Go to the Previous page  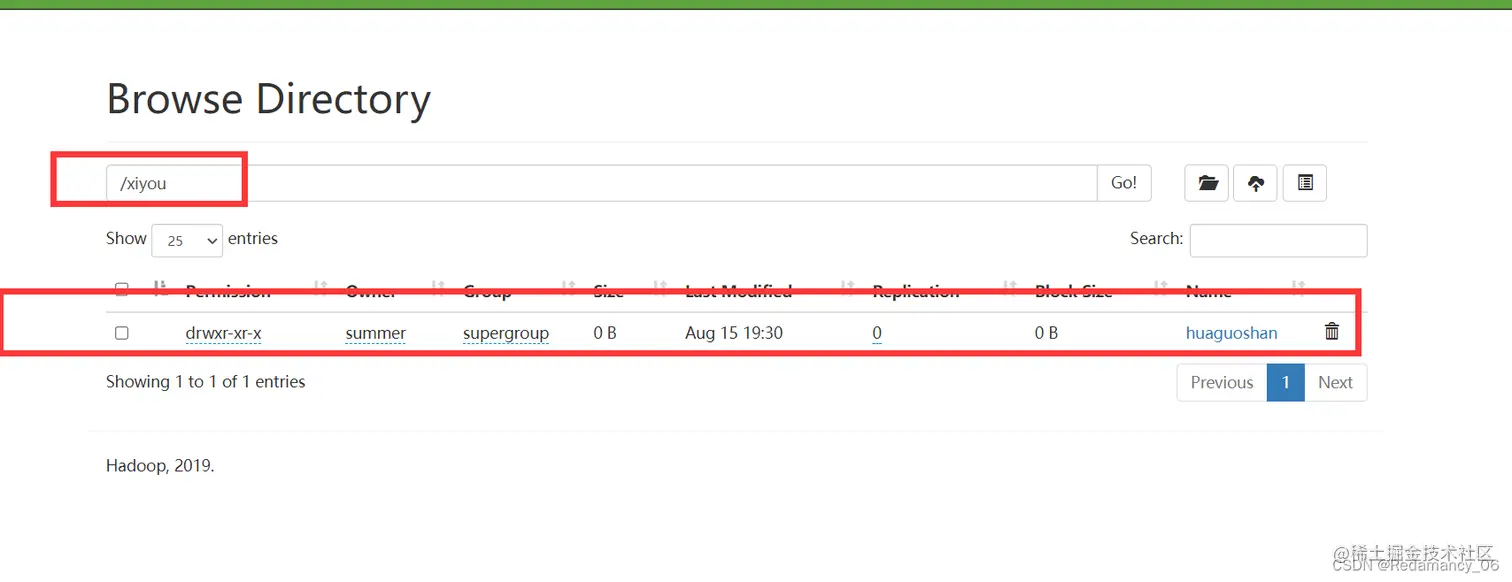1222,382
